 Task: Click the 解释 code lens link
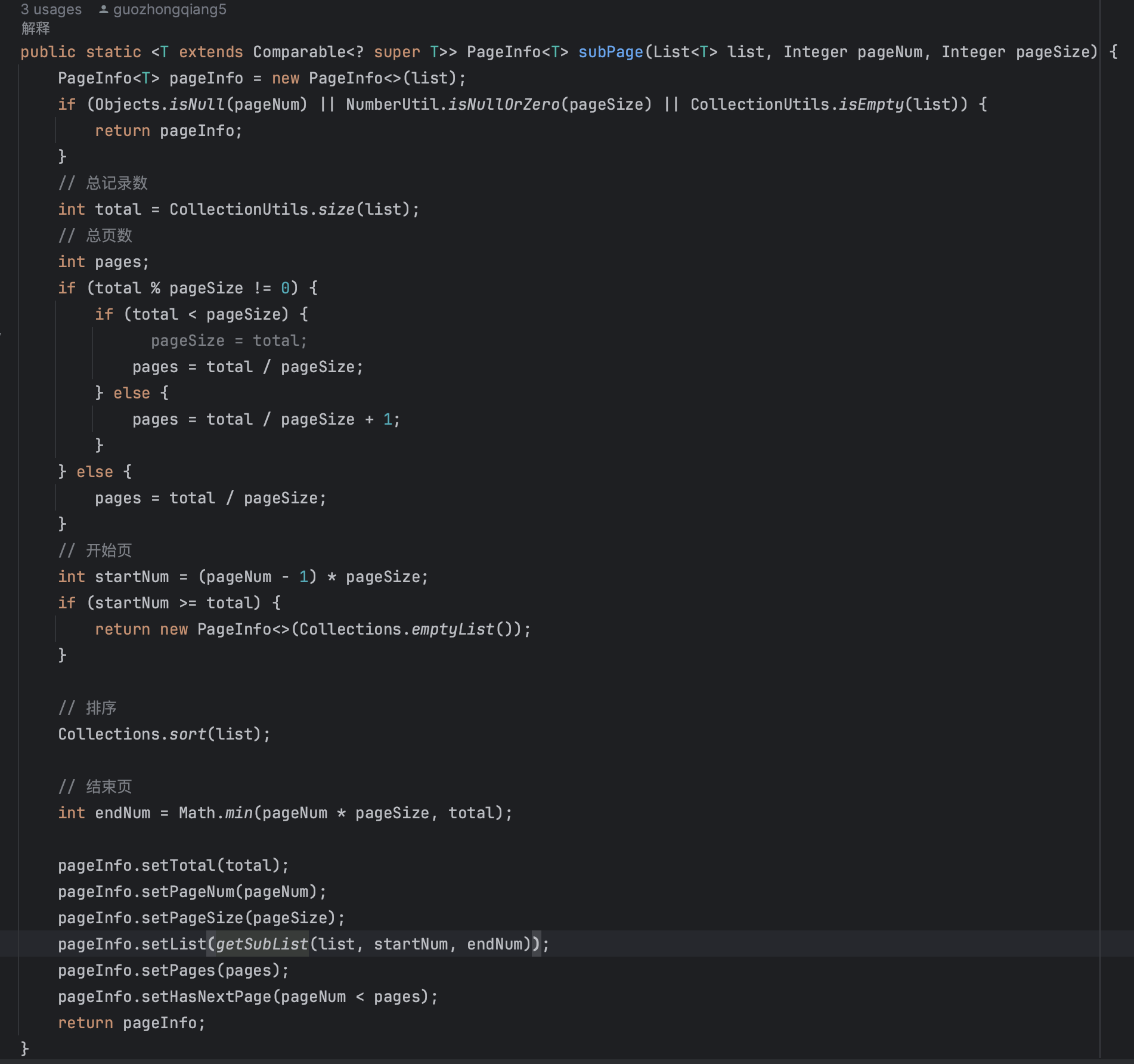click(36, 28)
